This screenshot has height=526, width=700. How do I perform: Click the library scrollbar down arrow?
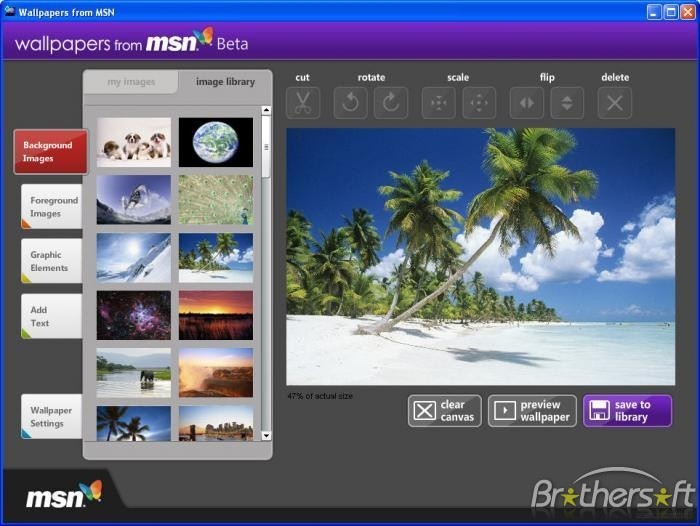click(x=267, y=436)
